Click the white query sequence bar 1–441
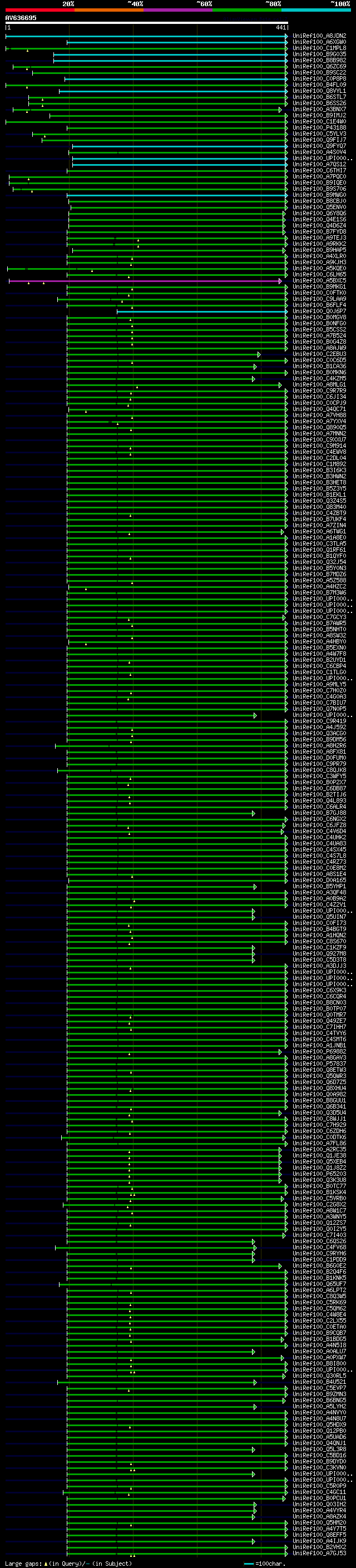Screen dimensions: 356x1568 coord(147,22)
